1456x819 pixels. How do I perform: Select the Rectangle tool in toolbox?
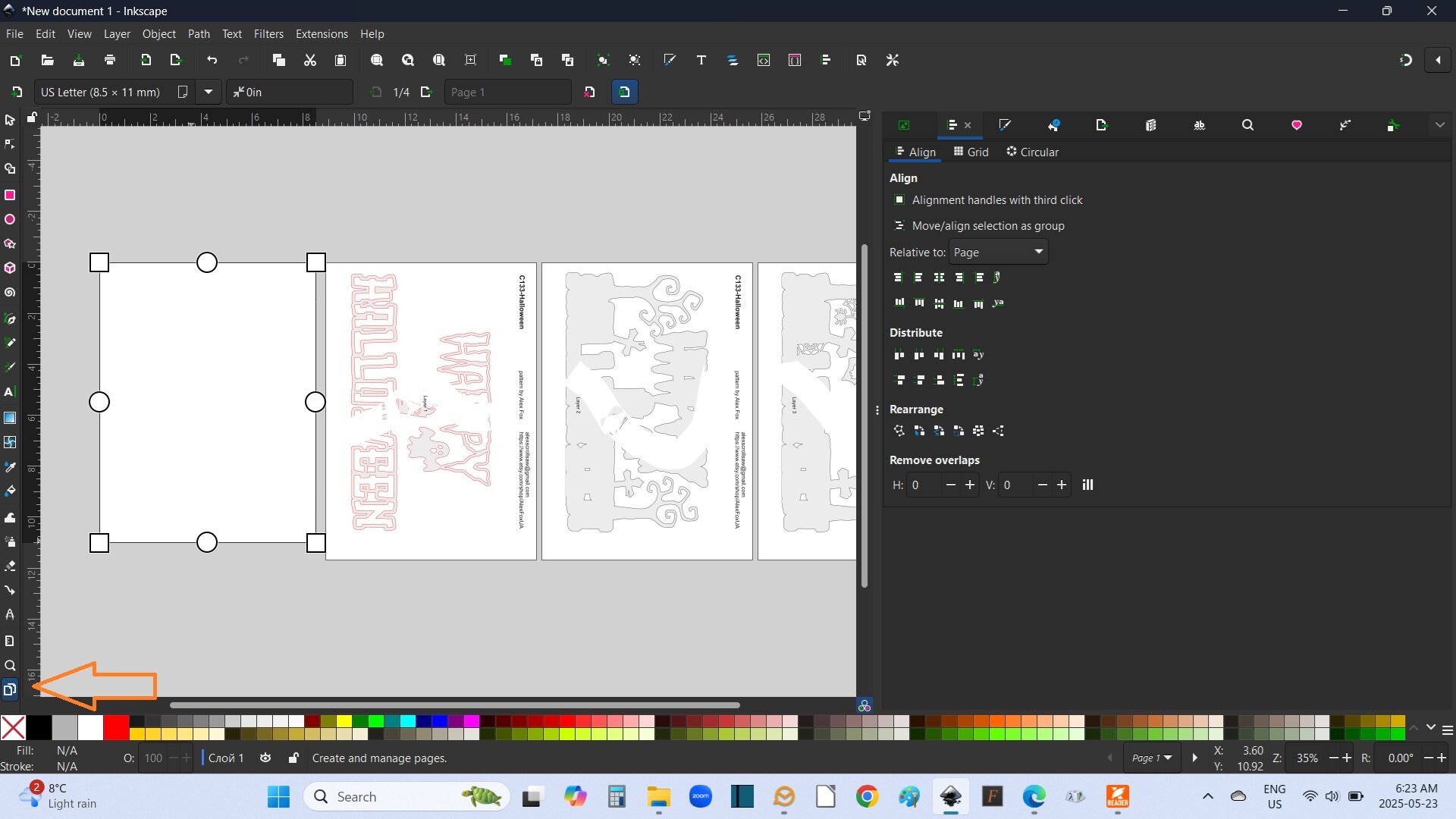[10, 195]
